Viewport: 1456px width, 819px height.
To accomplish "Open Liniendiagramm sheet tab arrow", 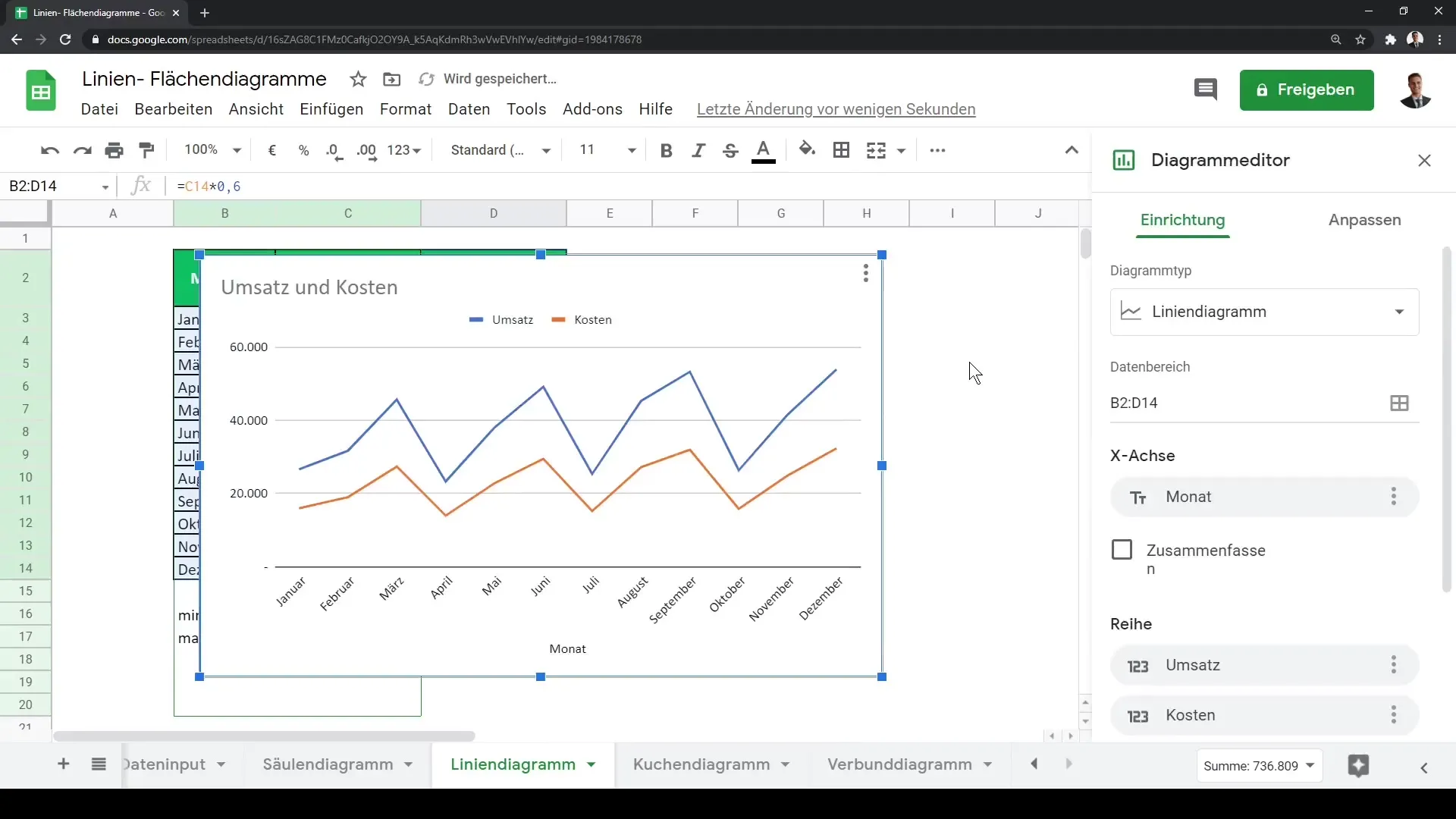I will [591, 764].
